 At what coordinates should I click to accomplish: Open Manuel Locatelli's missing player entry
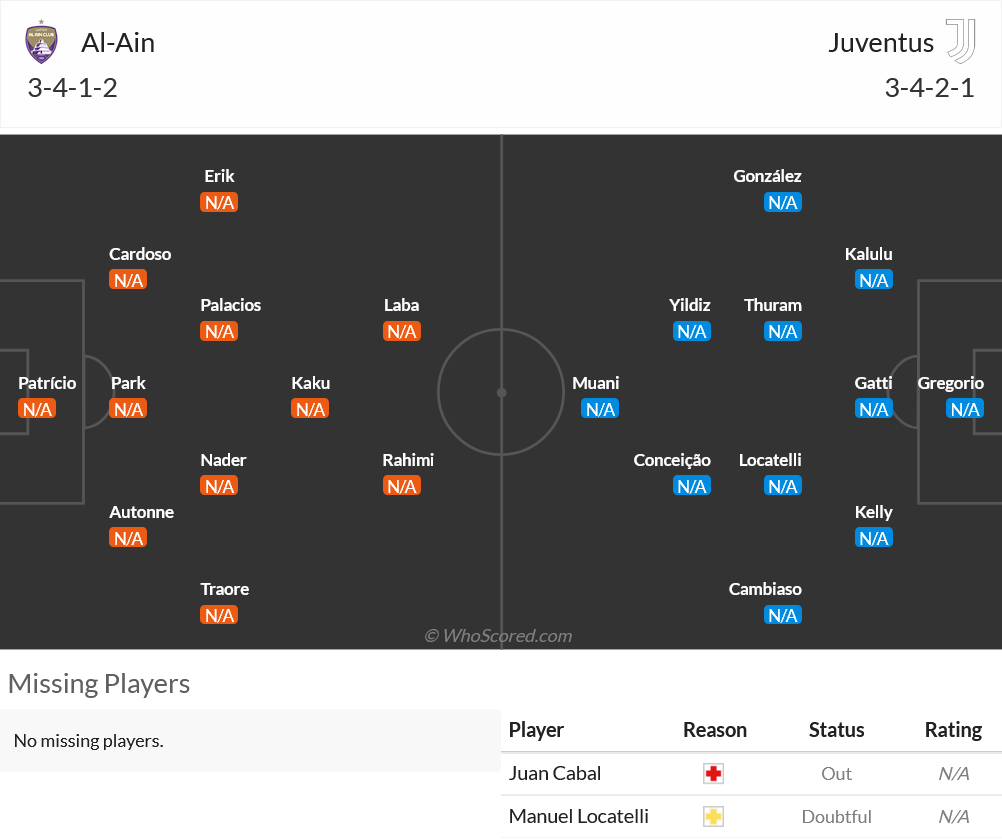pyautogui.click(x=578, y=816)
